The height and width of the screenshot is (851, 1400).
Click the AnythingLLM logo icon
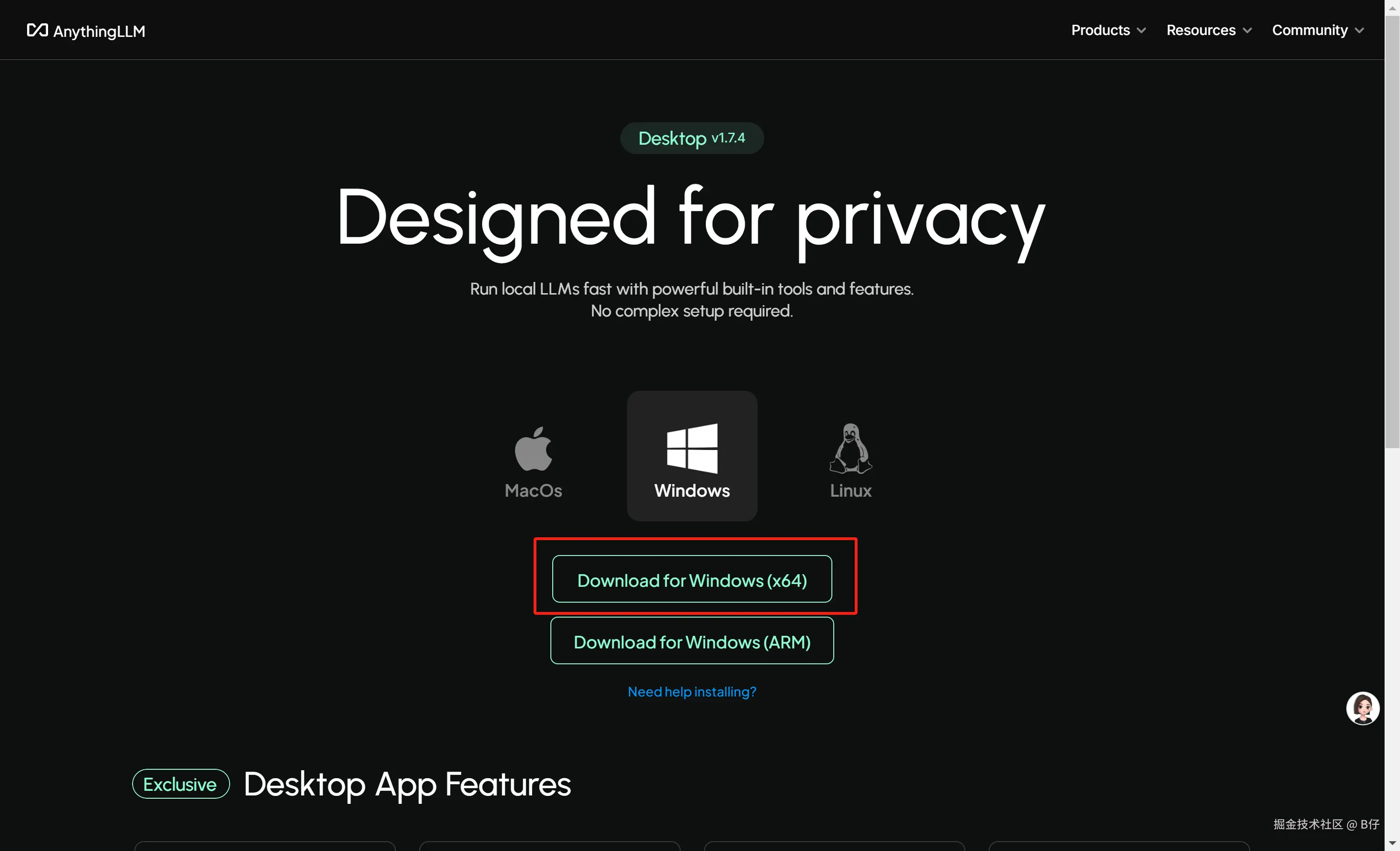tap(37, 30)
